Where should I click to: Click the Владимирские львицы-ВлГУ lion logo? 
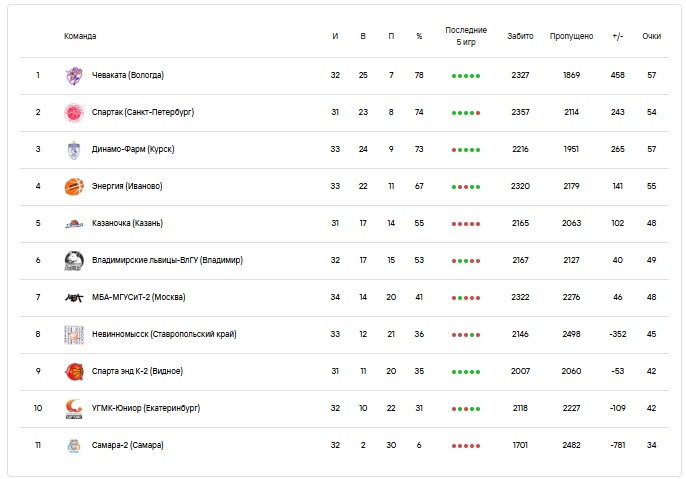point(74,261)
